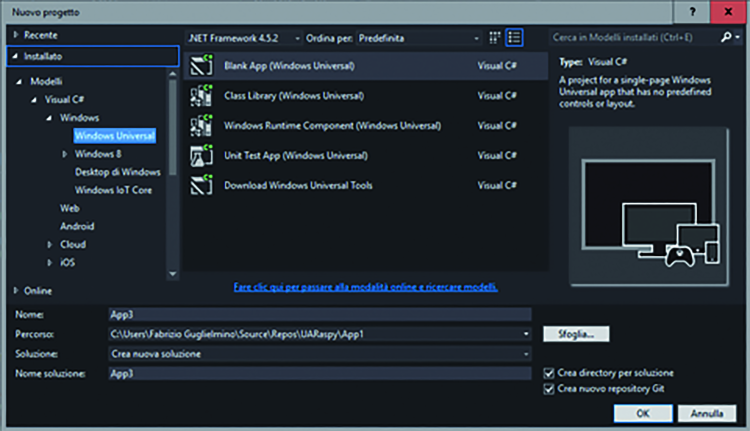750x431 pixels.
Task: Select the Class Library template icon
Action: 201,96
